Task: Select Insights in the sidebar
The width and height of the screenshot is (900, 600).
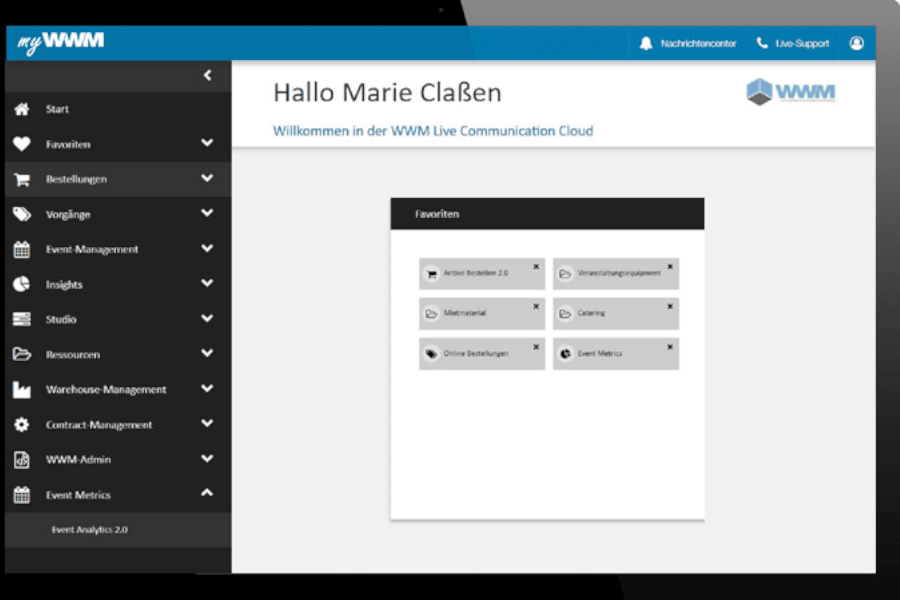Action: [x=118, y=285]
